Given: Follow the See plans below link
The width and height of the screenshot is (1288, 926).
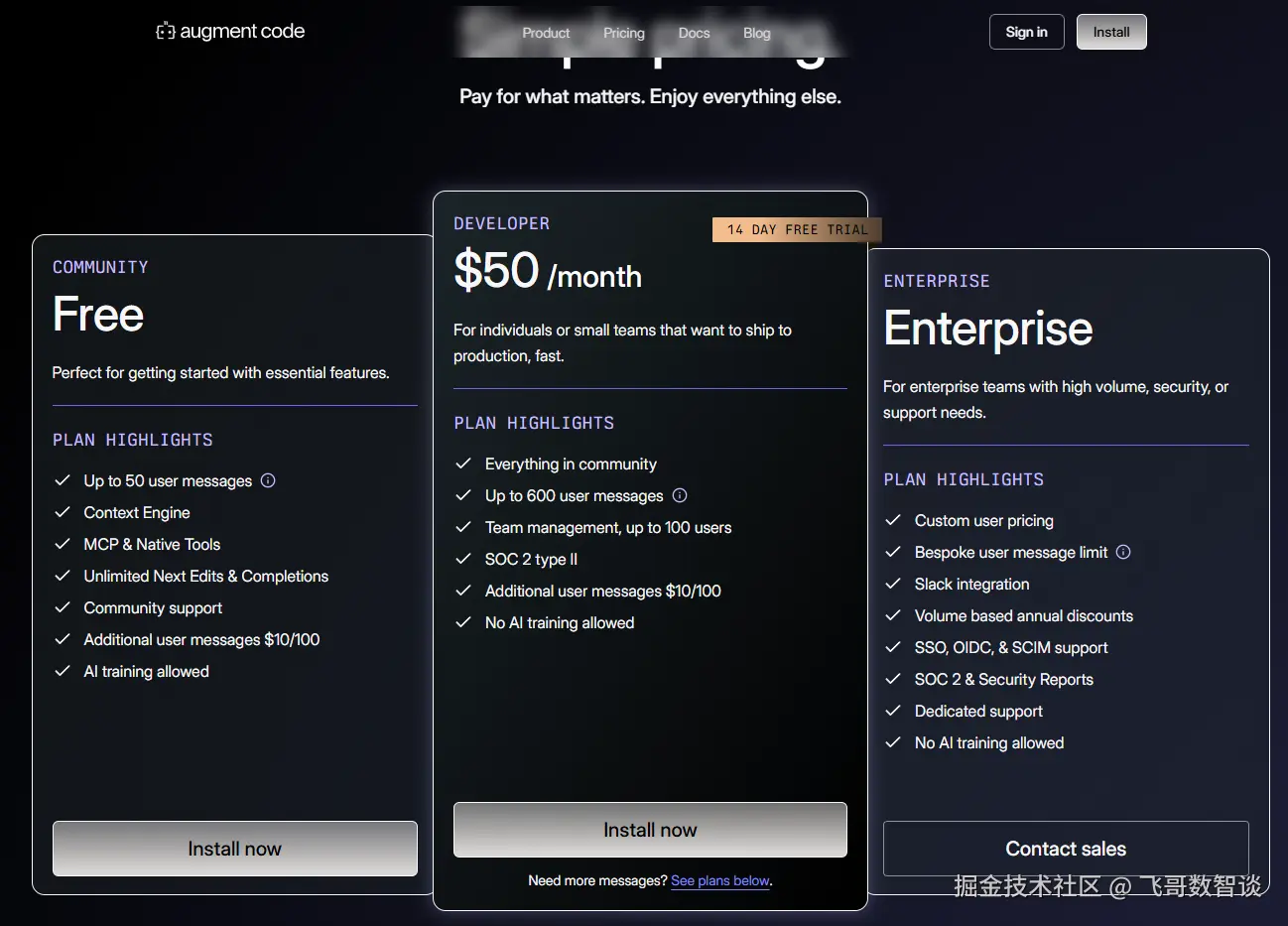Looking at the screenshot, I should point(720,880).
